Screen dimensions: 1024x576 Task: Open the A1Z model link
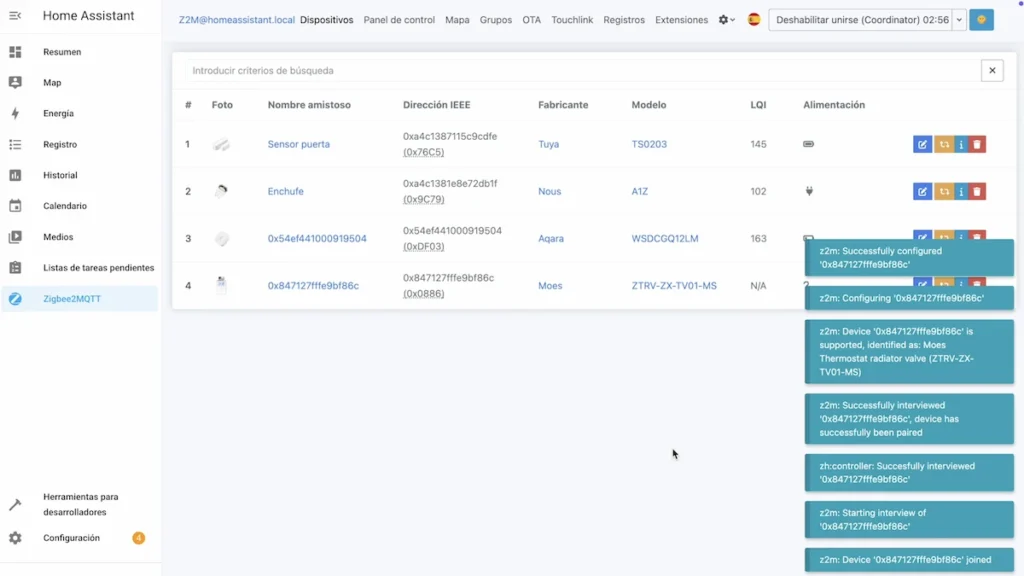coord(639,191)
